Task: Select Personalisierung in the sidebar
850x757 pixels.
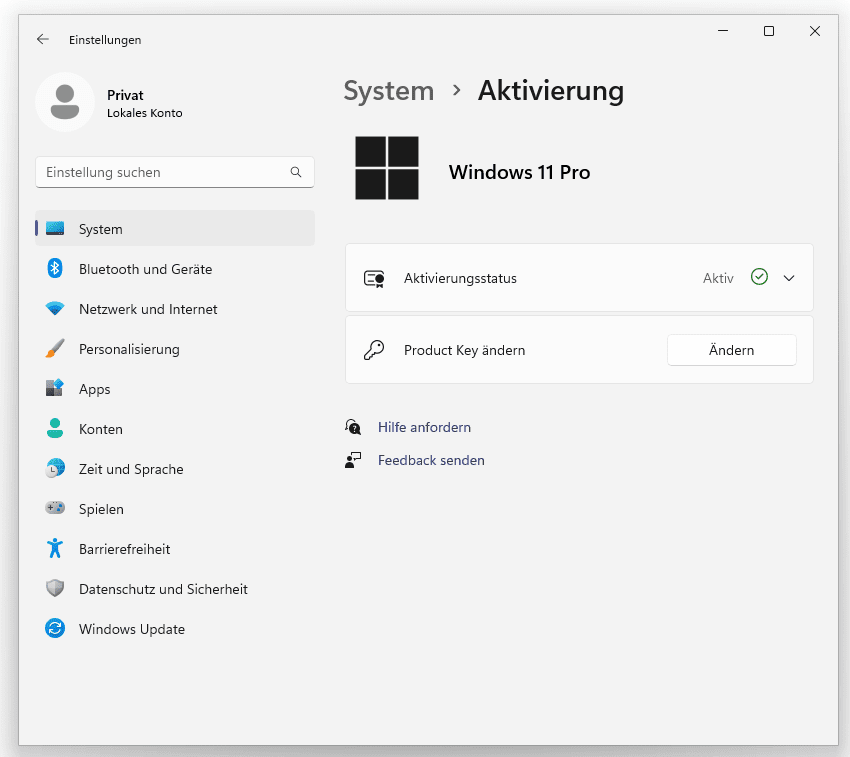Action: click(175, 349)
